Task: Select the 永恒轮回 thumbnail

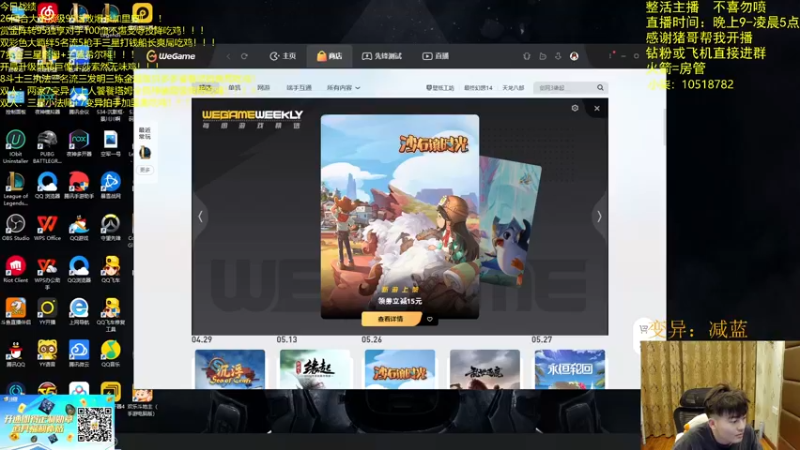Action: tap(570, 369)
